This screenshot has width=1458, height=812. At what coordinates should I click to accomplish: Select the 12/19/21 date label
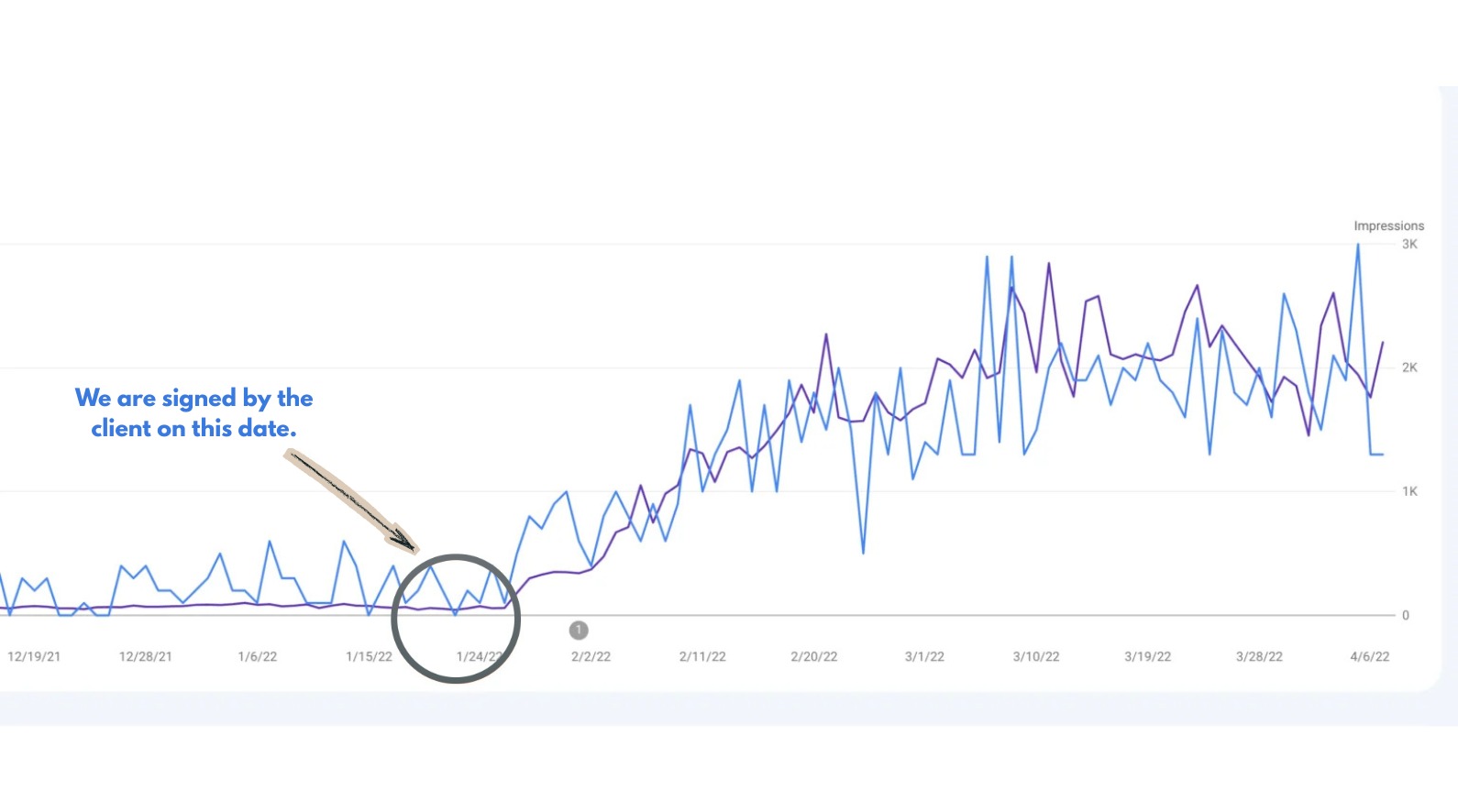pyautogui.click(x=34, y=657)
